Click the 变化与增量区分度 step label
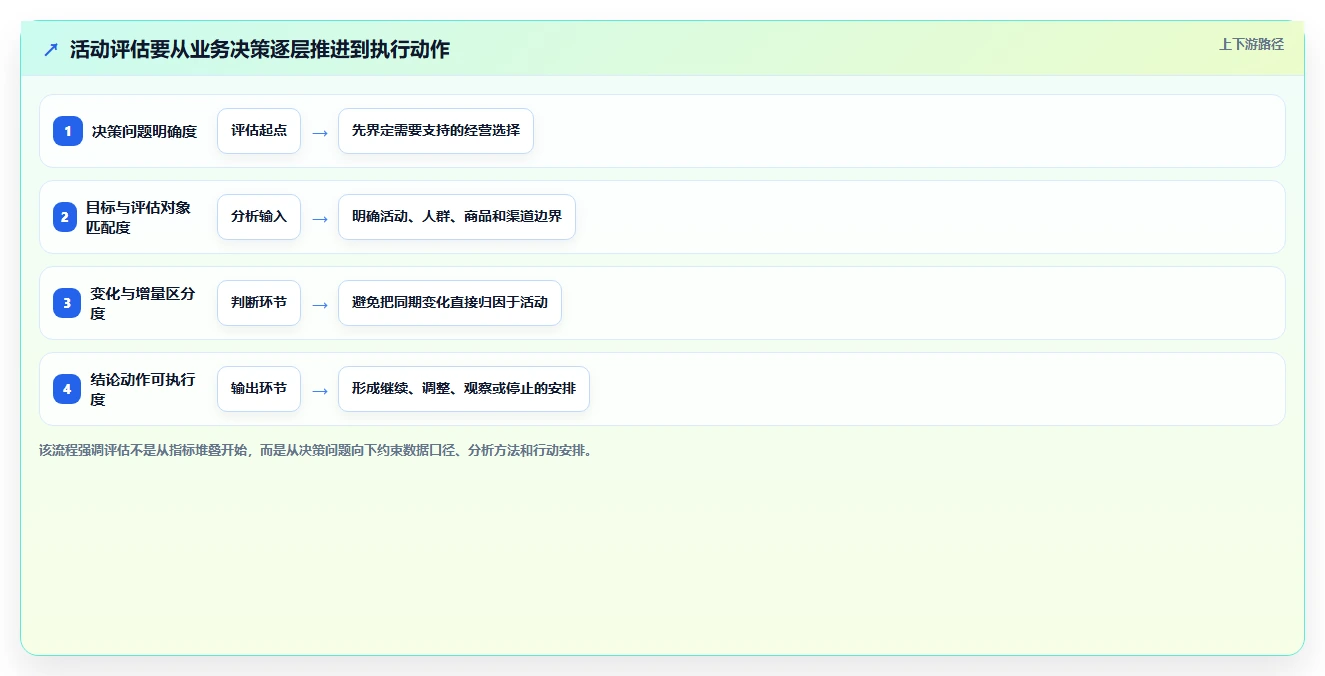Viewport: 1325px width, 676px height. tap(144, 303)
